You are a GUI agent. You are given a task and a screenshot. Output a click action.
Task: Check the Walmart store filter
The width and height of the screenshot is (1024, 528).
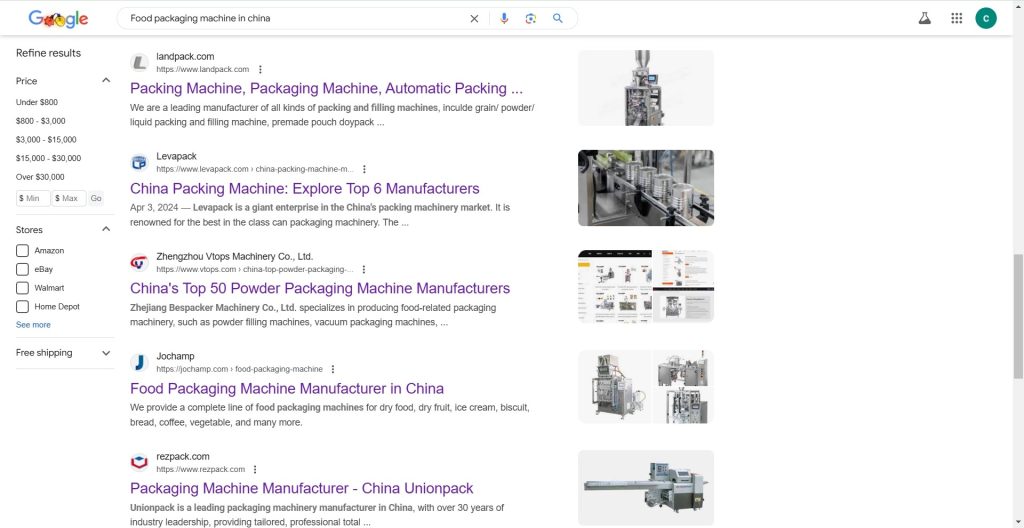coord(22,288)
